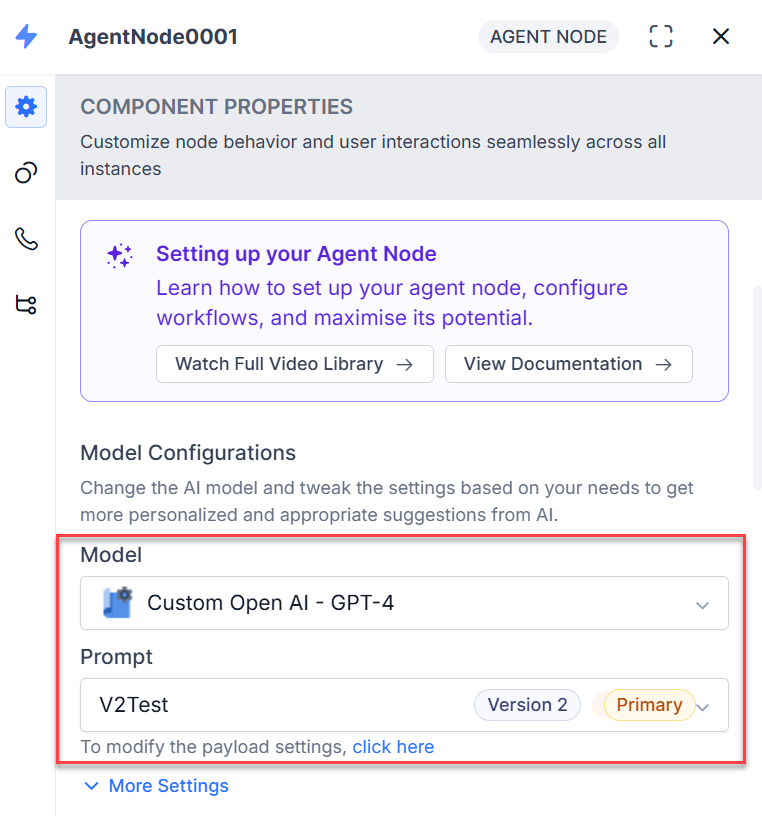Screen dimensions: 762x816
Task: Click the AgentNode0001 title
Action: 153,36
